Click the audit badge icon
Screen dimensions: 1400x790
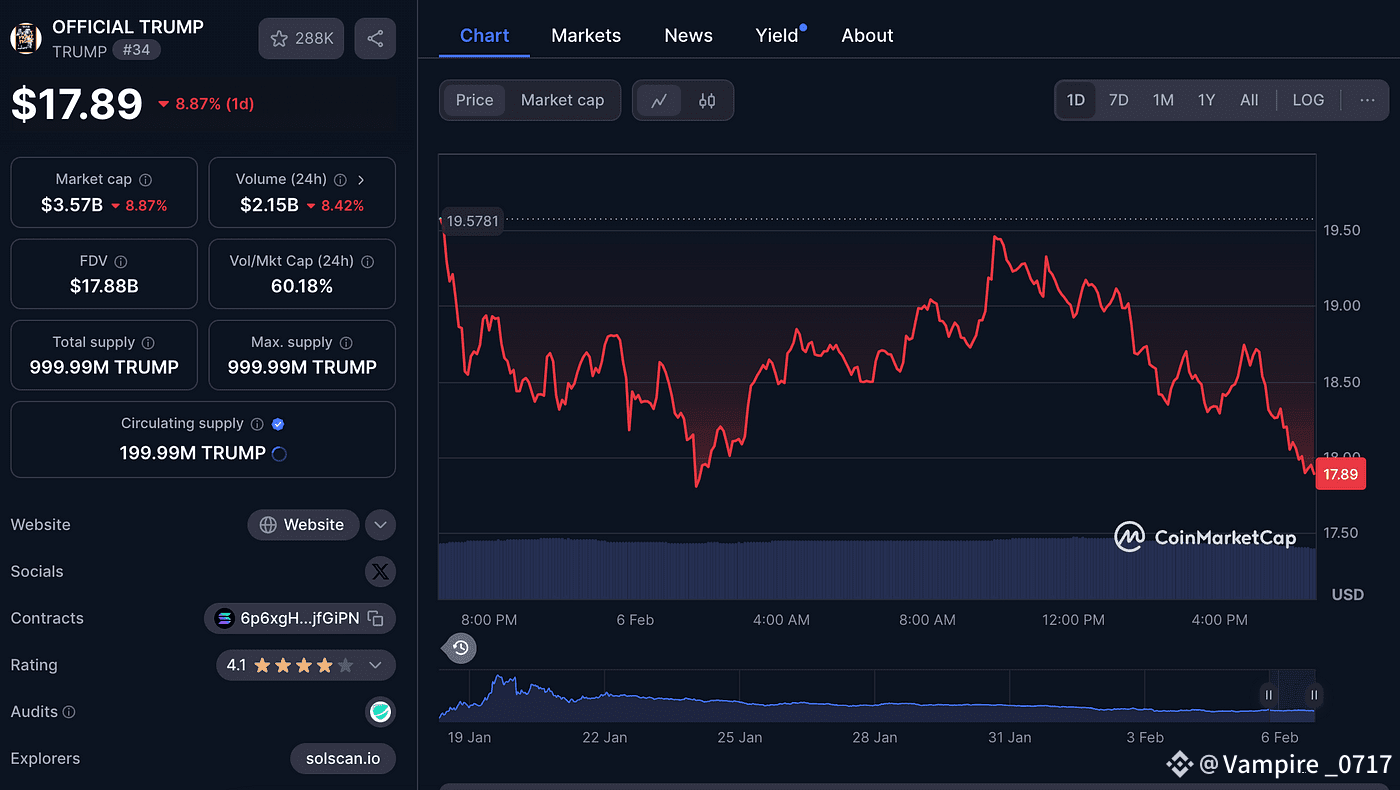380,712
